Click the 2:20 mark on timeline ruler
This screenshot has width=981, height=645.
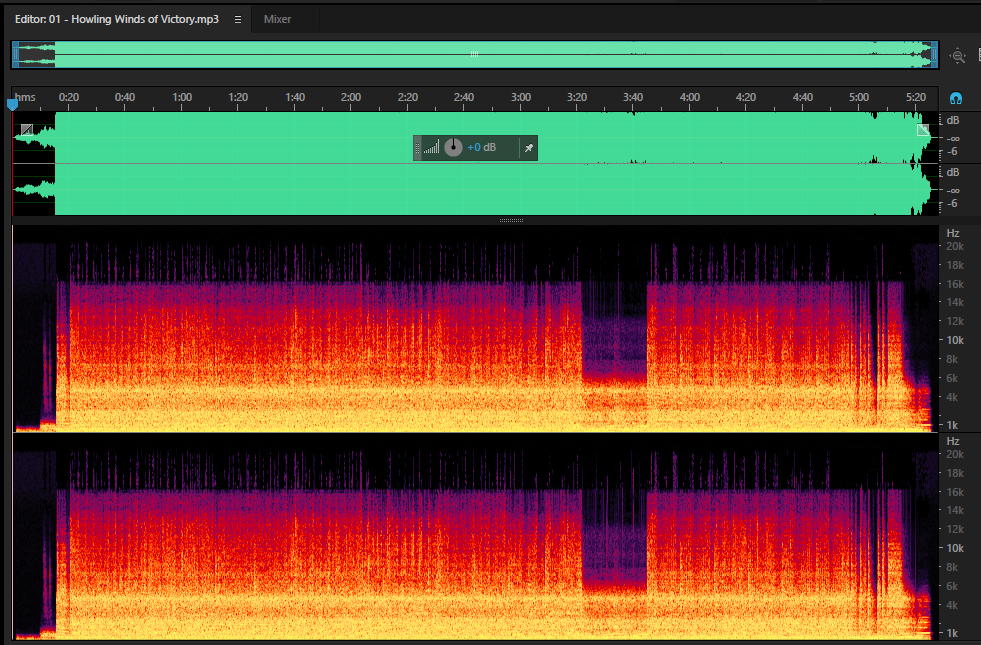pyautogui.click(x=408, y=97)
